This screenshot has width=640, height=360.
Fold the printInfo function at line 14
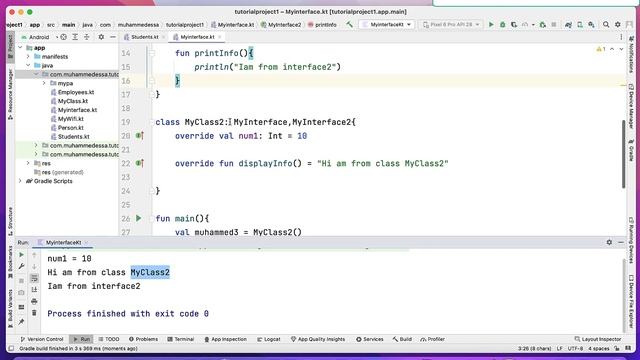point(152,53)
